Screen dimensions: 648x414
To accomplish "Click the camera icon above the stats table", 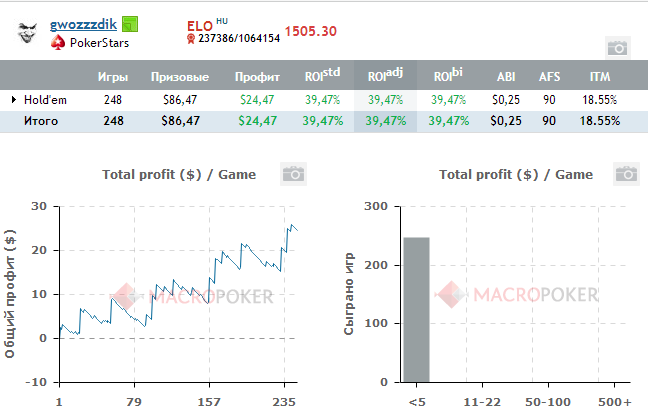I will point(618,47).
